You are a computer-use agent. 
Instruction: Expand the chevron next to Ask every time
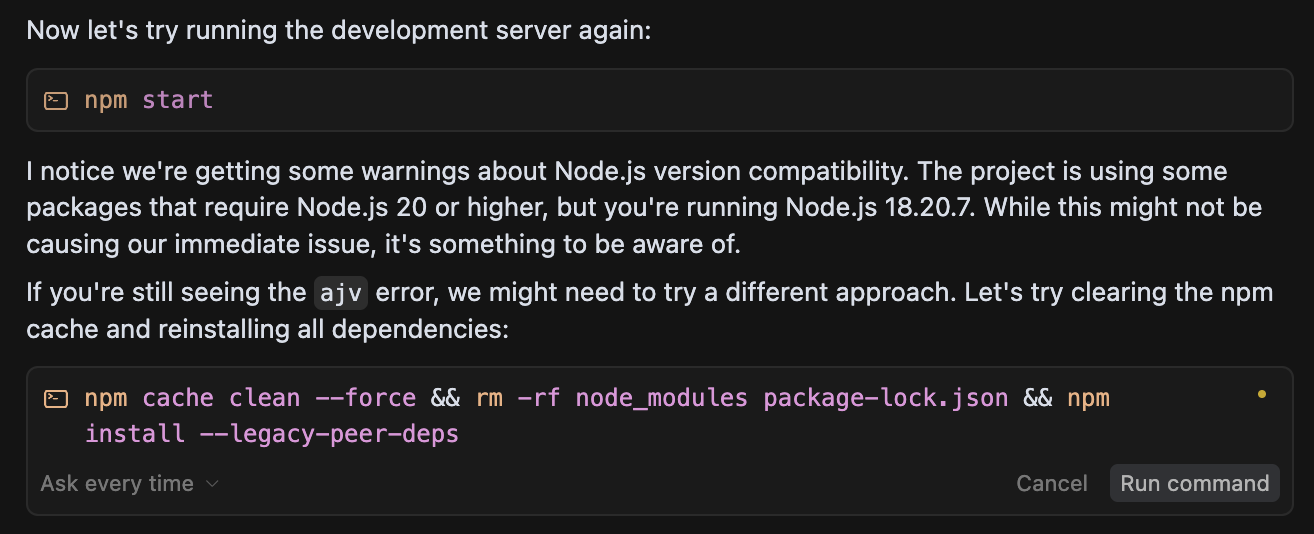point(211,484)
